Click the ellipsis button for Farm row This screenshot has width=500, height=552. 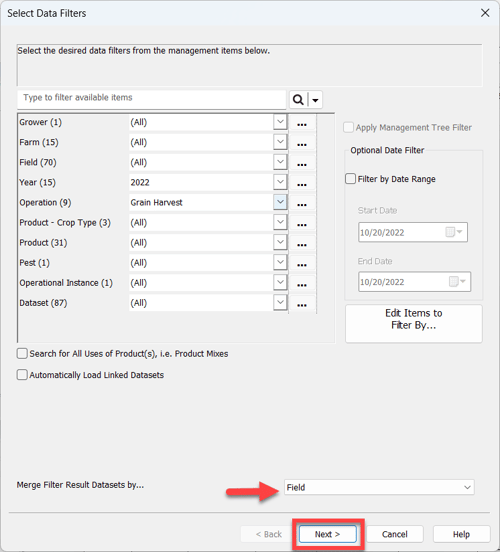click(x=302, y=143)
